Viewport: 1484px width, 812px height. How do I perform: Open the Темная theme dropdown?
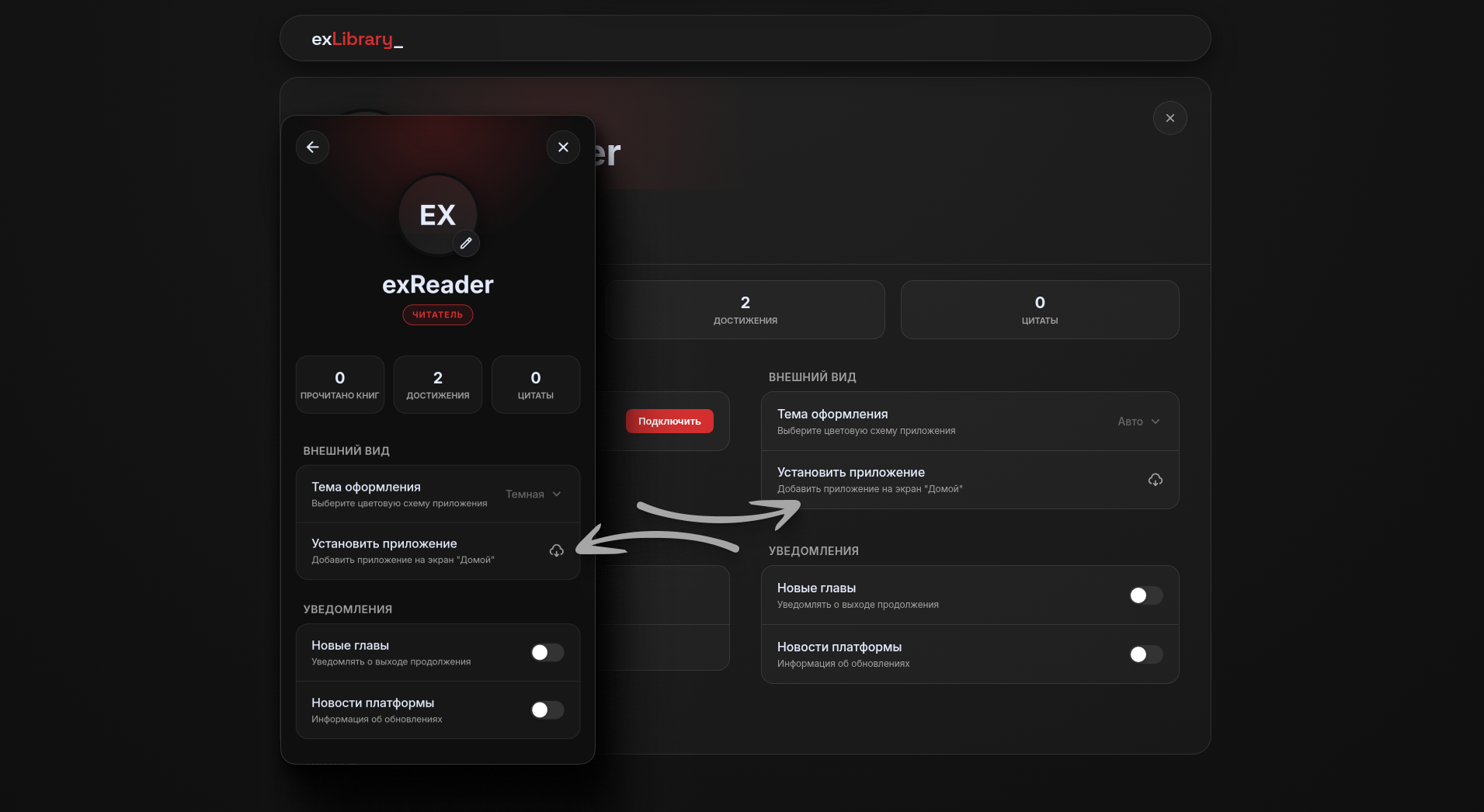coord(533,494)
